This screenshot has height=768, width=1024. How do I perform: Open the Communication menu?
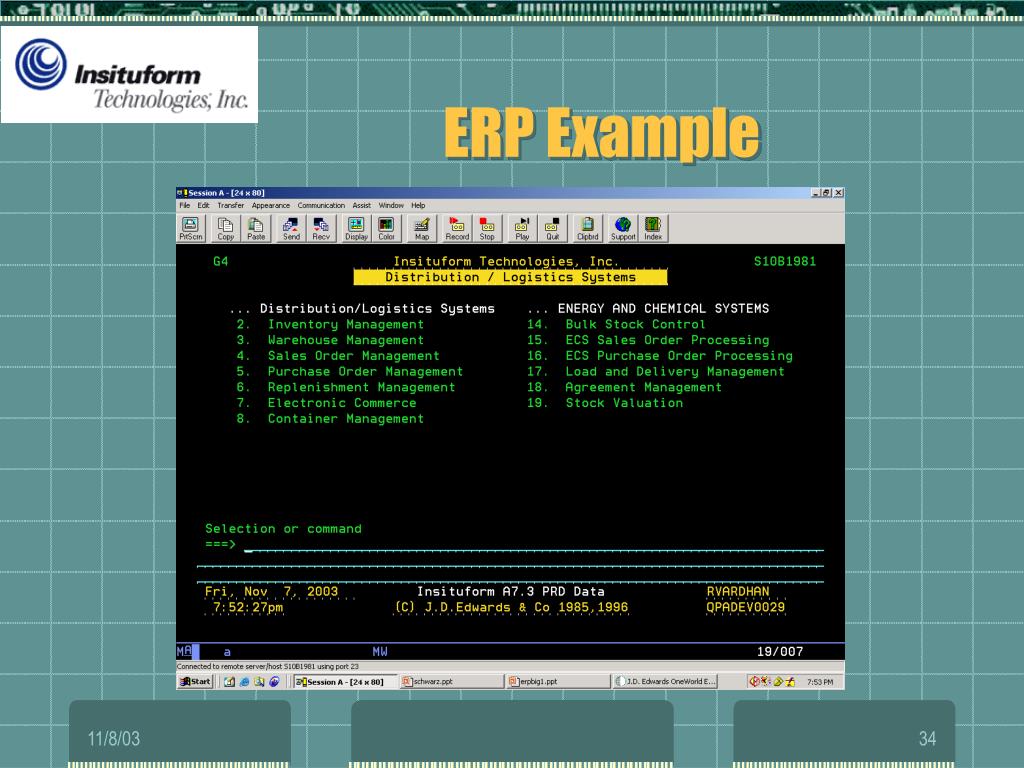[x=321, y=205]
